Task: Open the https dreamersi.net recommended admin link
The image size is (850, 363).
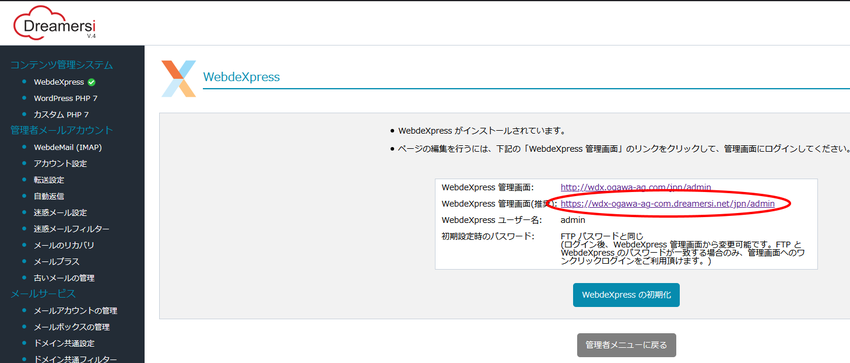Action: pyautogui.click(x=667, y=204)
